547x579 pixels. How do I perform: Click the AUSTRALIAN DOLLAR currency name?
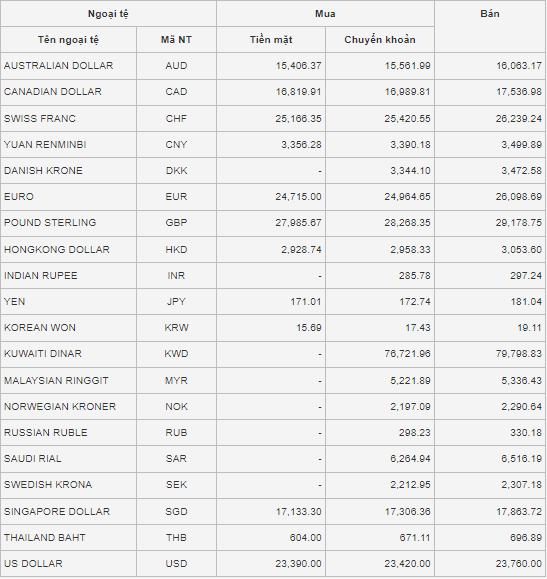click(58, 66)
